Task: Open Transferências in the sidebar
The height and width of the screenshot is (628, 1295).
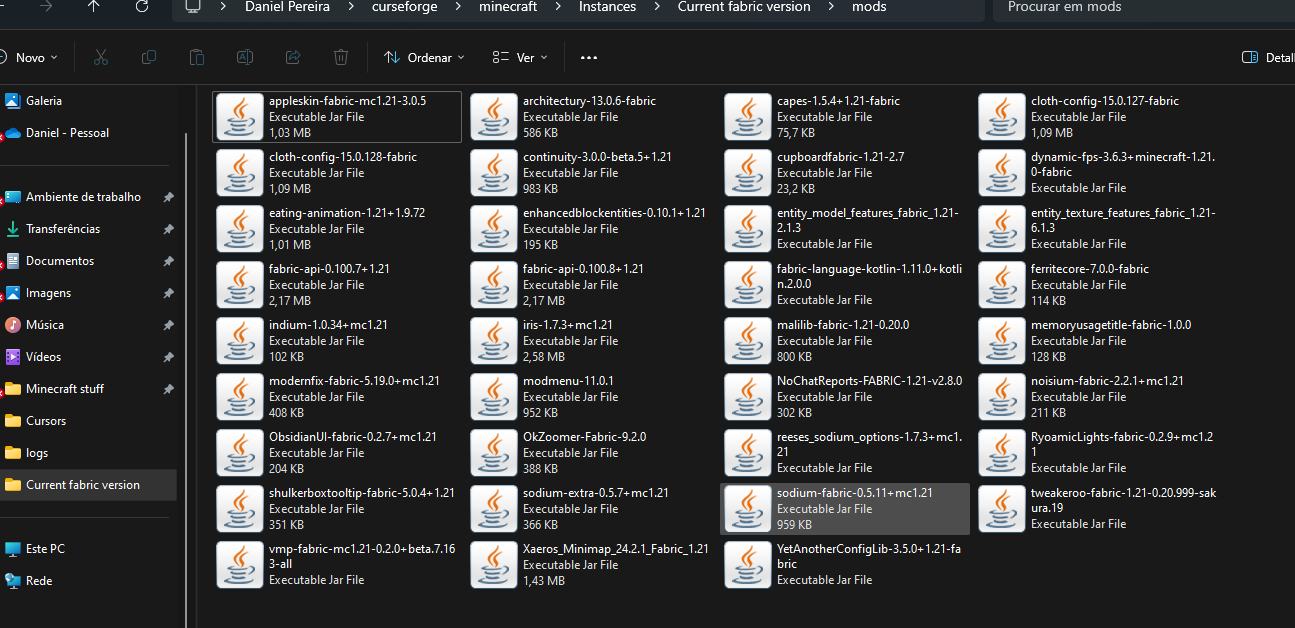Action: [63, 229]
